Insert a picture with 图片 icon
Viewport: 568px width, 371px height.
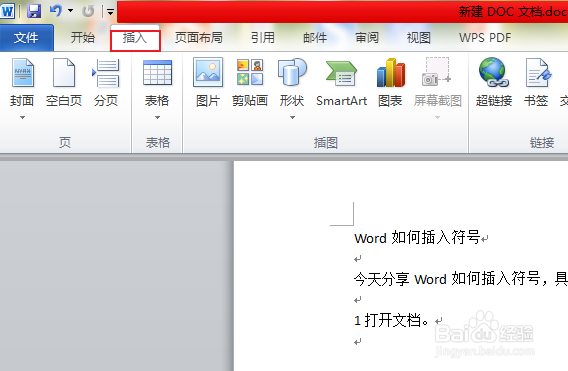tap(208, 73)
